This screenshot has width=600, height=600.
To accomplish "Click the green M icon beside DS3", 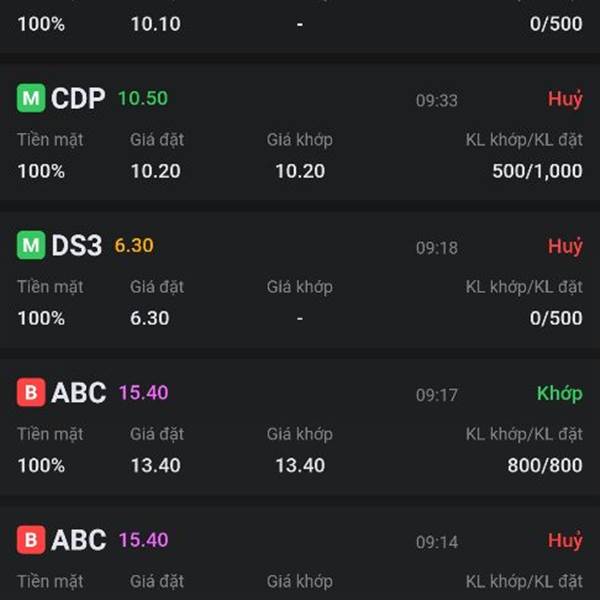I will point(31,246).
